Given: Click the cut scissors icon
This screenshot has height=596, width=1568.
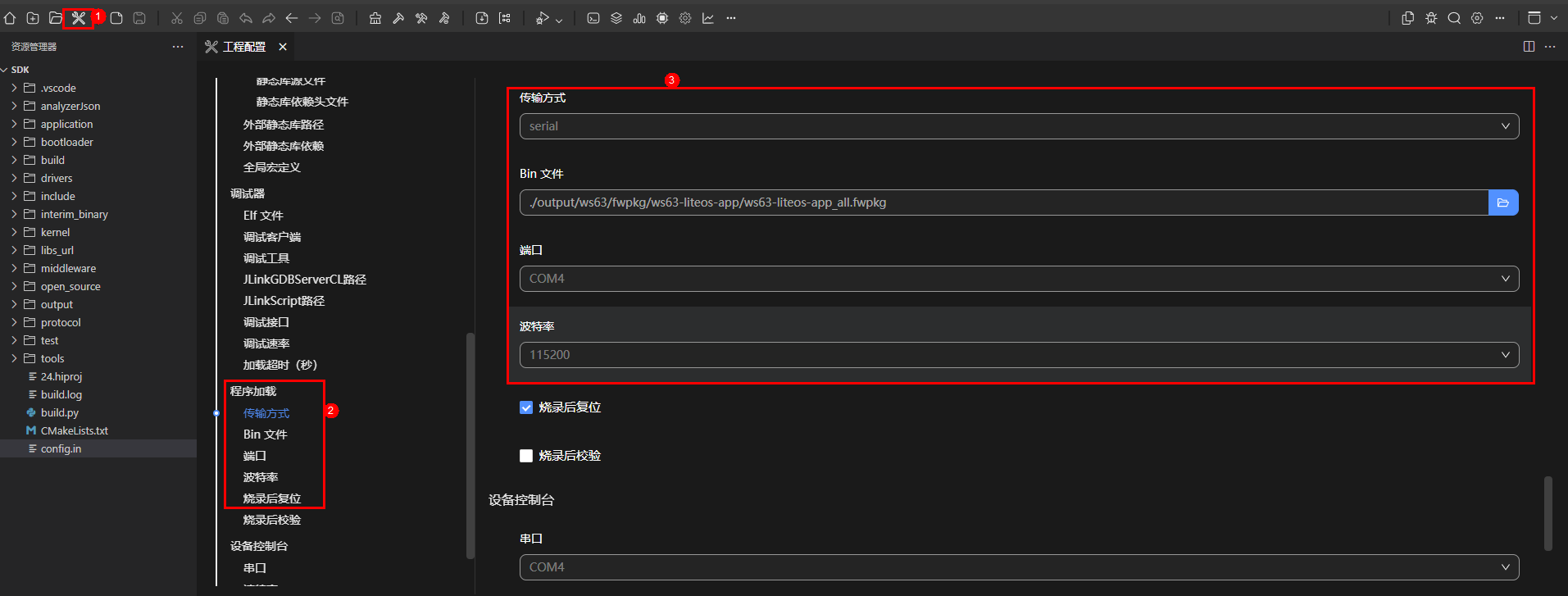Looking at the screenshot, I should (x=176, y=18).
